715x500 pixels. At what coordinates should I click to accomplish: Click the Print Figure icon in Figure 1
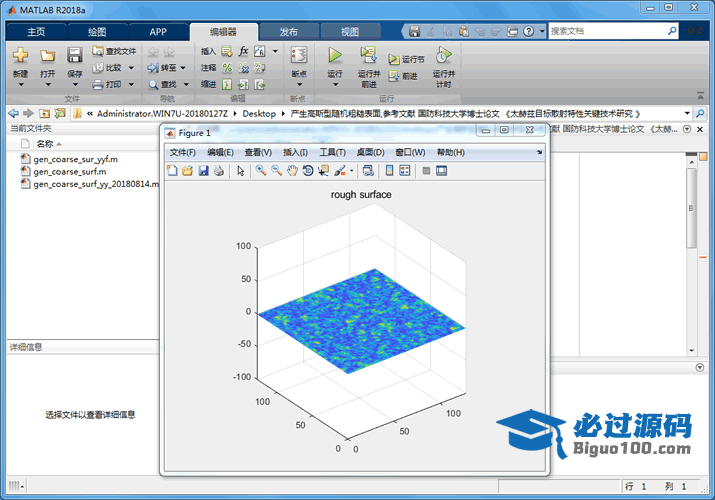219,170
